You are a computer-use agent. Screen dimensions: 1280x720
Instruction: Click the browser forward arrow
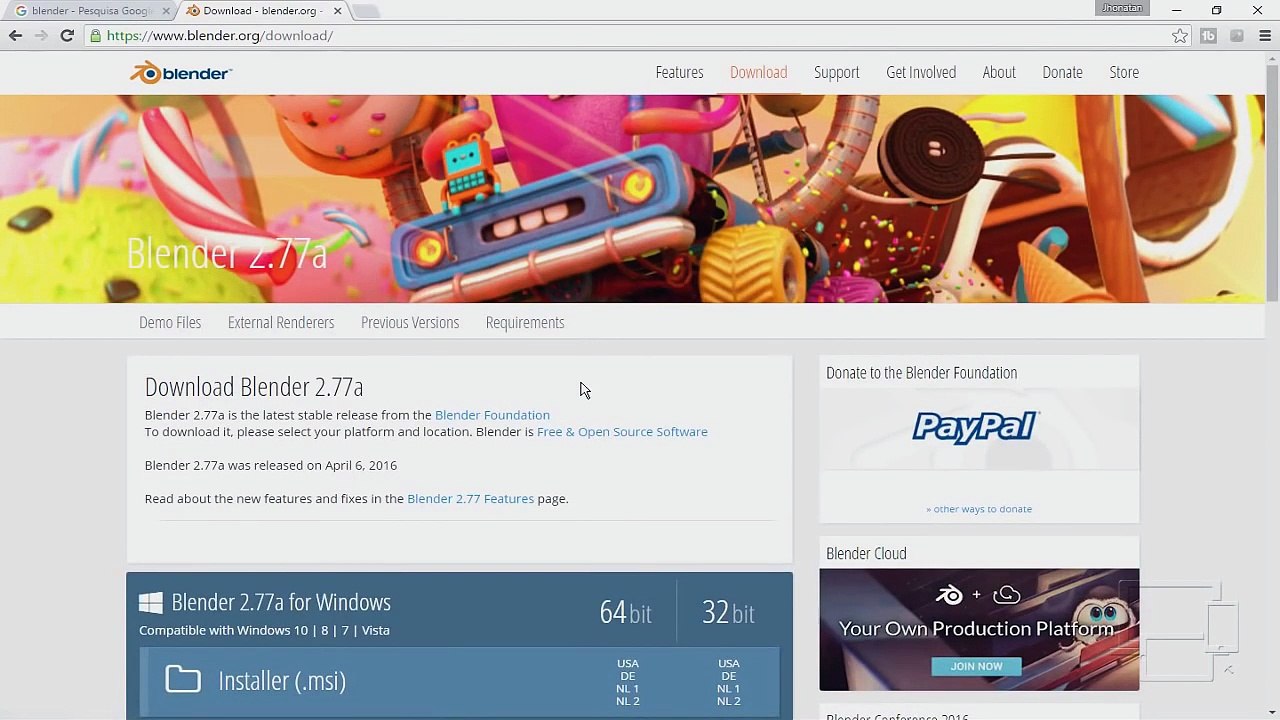pos(41,36)
